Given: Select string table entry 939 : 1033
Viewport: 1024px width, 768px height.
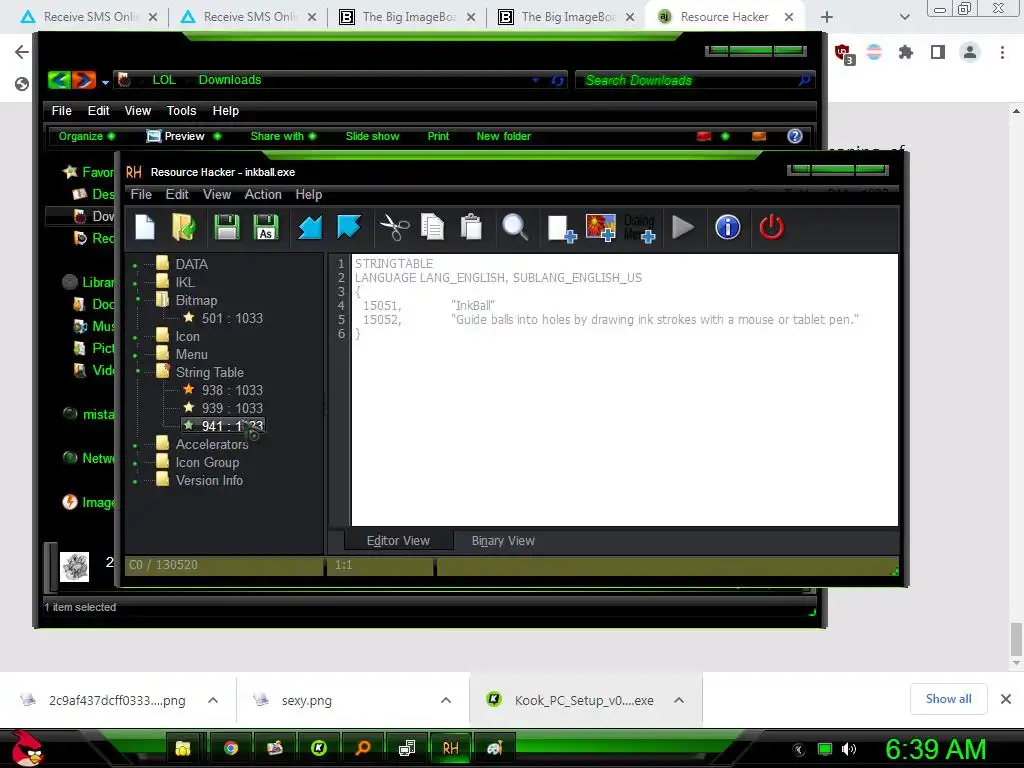Looking at the screenshot, I should pyautogui.click(x=232, y=408).
